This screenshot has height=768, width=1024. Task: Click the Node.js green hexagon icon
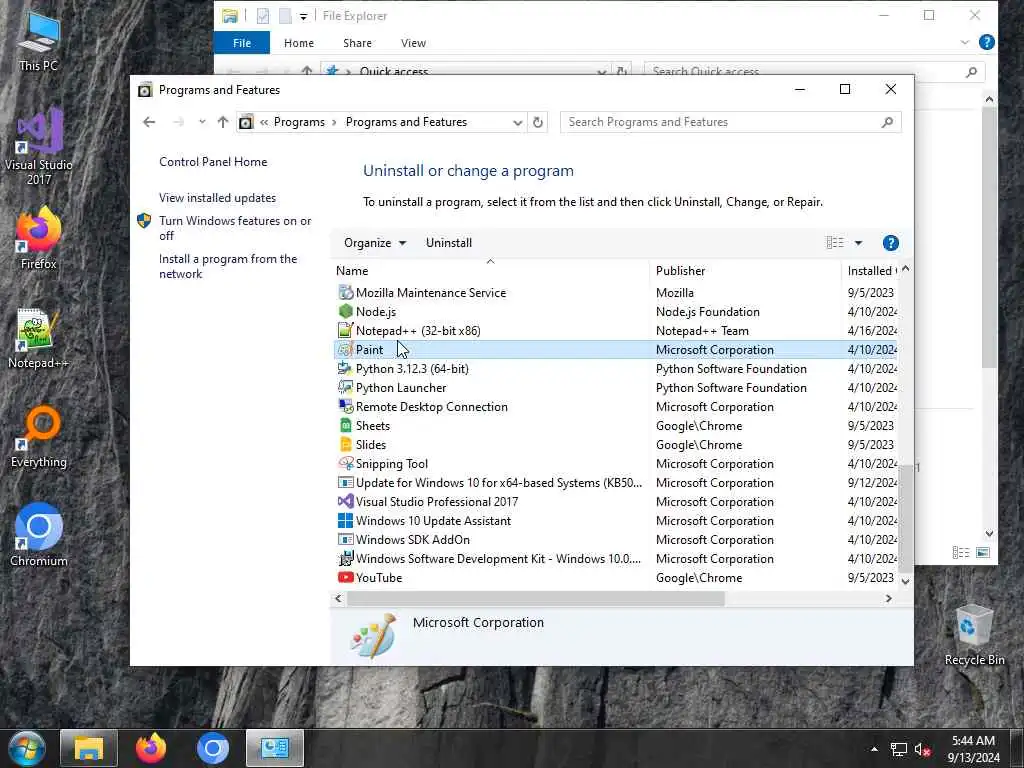pyautogui.click(x=345, y=312)
